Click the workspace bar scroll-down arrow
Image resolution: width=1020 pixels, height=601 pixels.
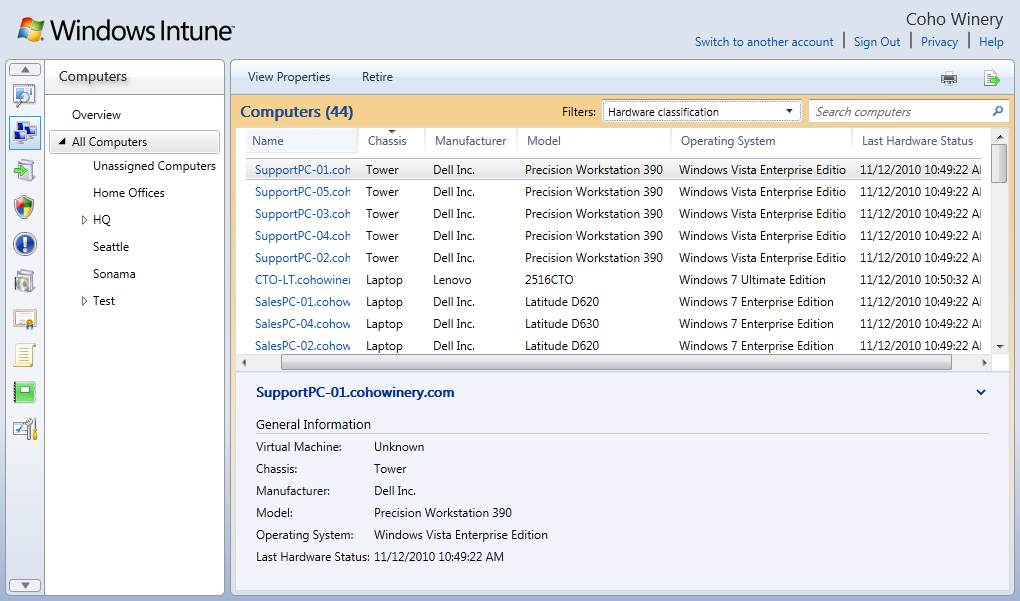point(25,585)
